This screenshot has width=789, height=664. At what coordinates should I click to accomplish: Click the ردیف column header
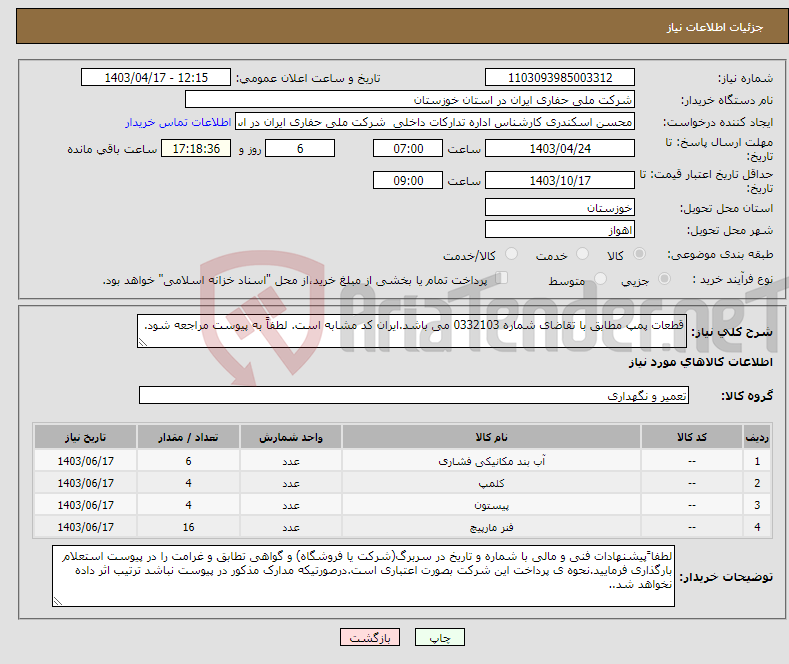pyautogui.click(x=757, y=437)
